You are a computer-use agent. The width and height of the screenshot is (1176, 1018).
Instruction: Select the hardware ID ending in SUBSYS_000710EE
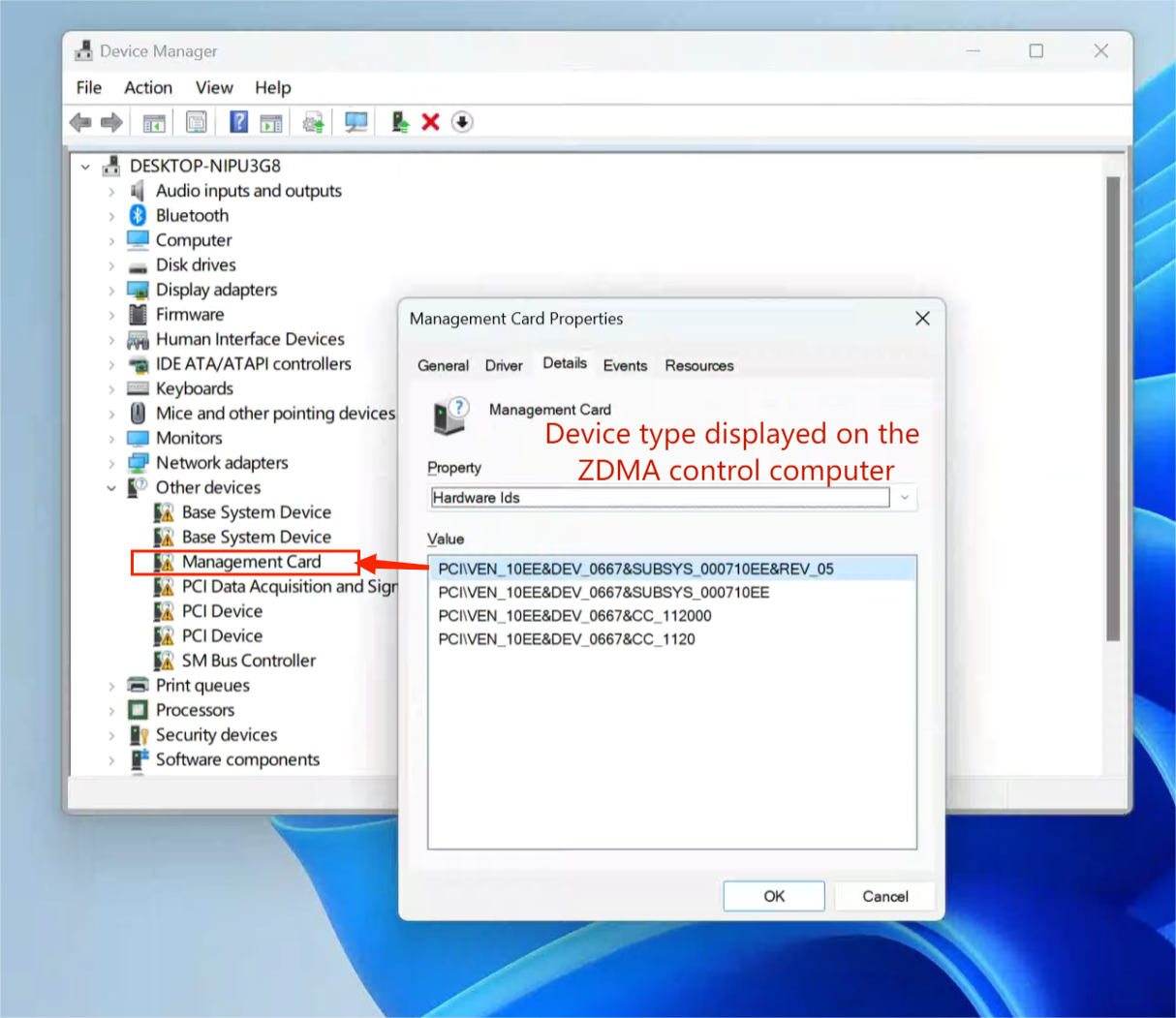603,592
